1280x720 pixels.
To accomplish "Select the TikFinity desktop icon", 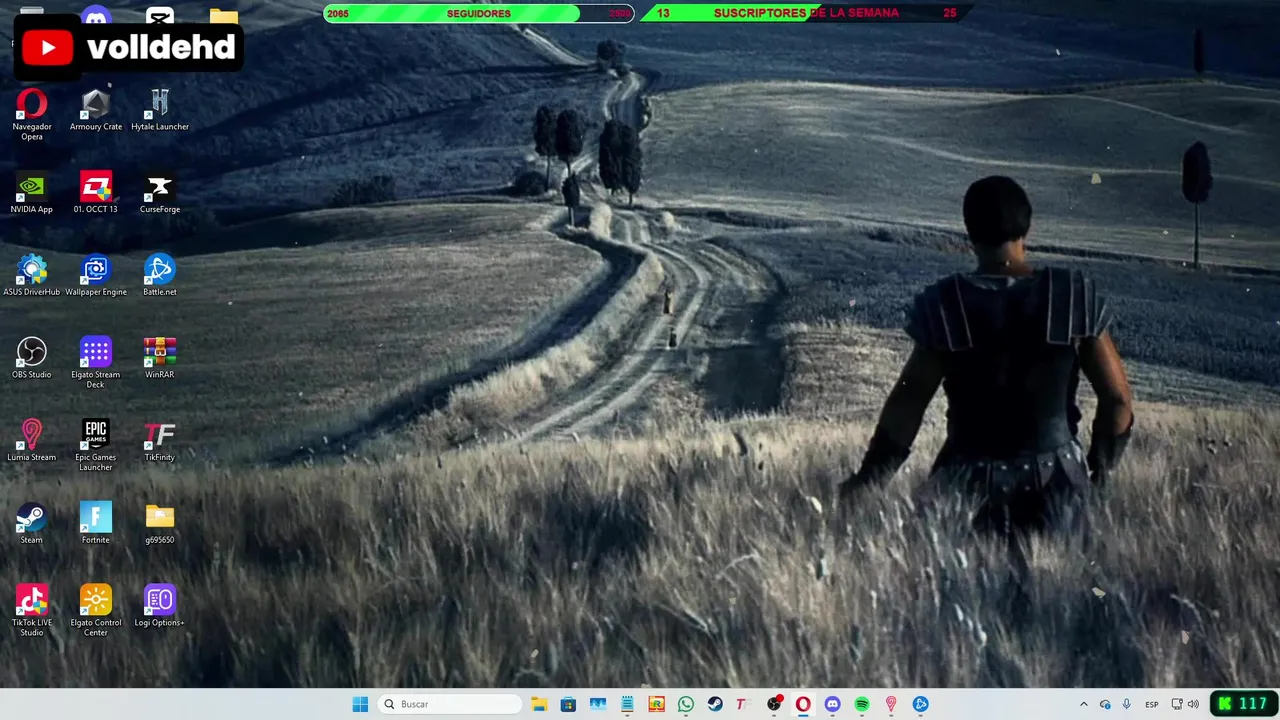I will pyautogui.click(x=160, y=441).
